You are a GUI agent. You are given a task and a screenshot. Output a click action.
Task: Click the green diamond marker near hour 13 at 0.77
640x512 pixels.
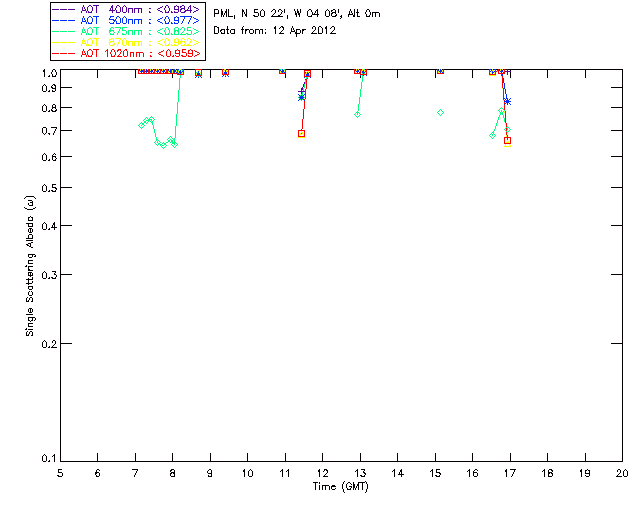click(358, 115)
